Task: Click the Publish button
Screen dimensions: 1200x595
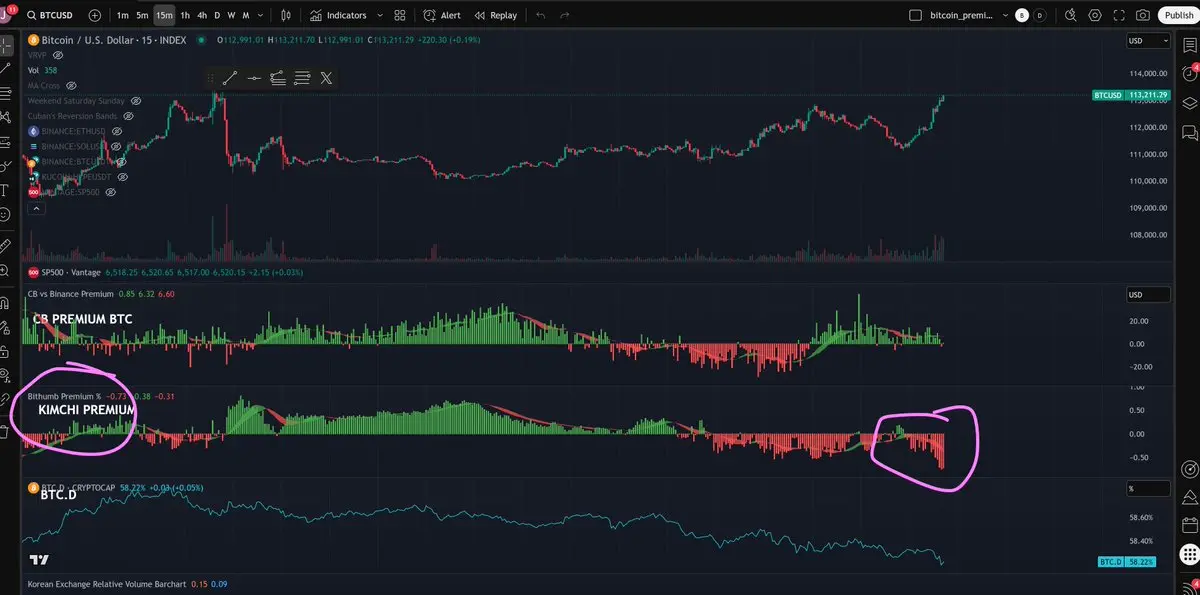Action: [1178, 15]
